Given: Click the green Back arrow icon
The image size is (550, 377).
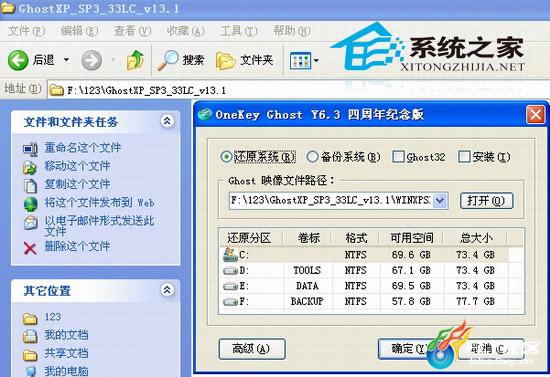Looking at the screenshot, I should point(18,60).
